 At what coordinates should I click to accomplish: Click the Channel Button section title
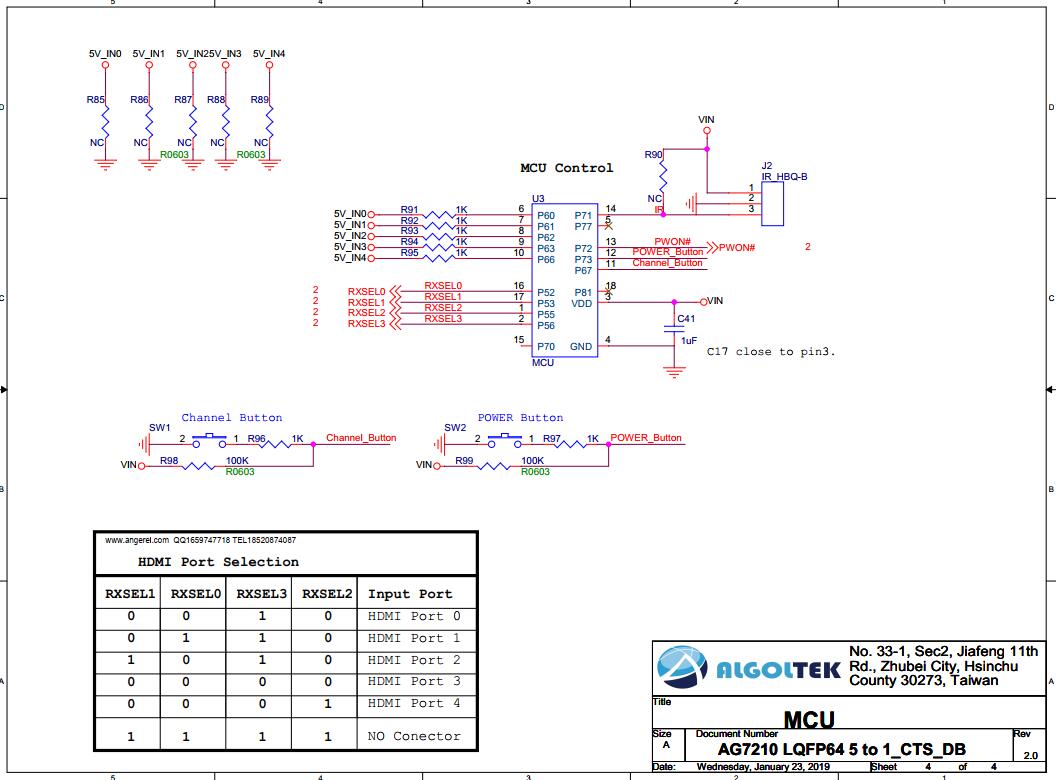click(x=232, y=418)
